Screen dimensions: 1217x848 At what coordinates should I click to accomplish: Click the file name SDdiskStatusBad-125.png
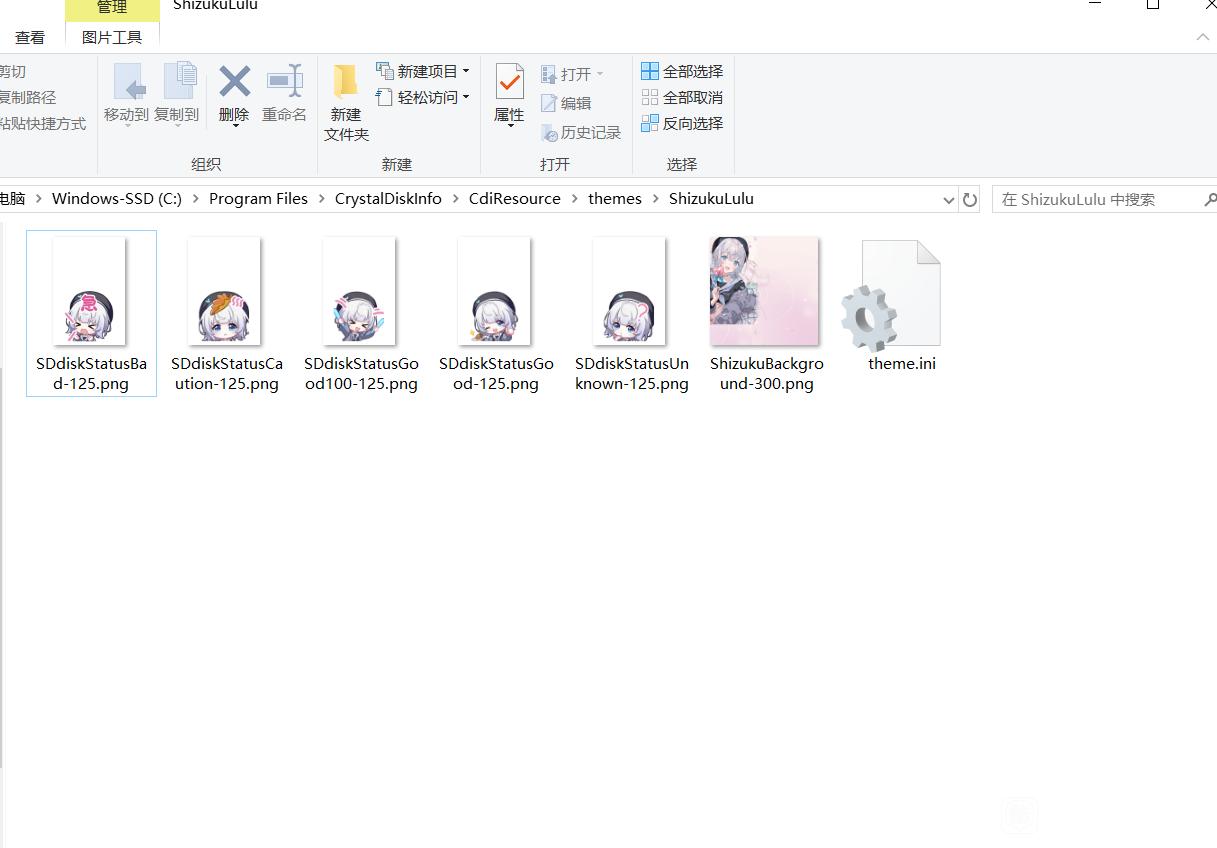tap(91, 373)
